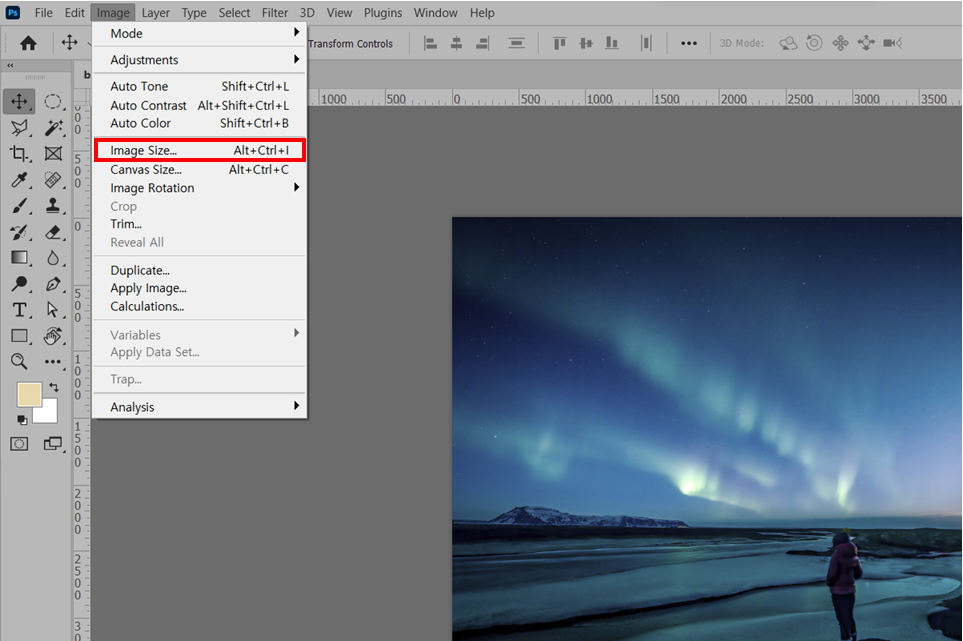This screenshot has width=963, height=641.
Task: Open the Layer menu
Action: point(155,12)
